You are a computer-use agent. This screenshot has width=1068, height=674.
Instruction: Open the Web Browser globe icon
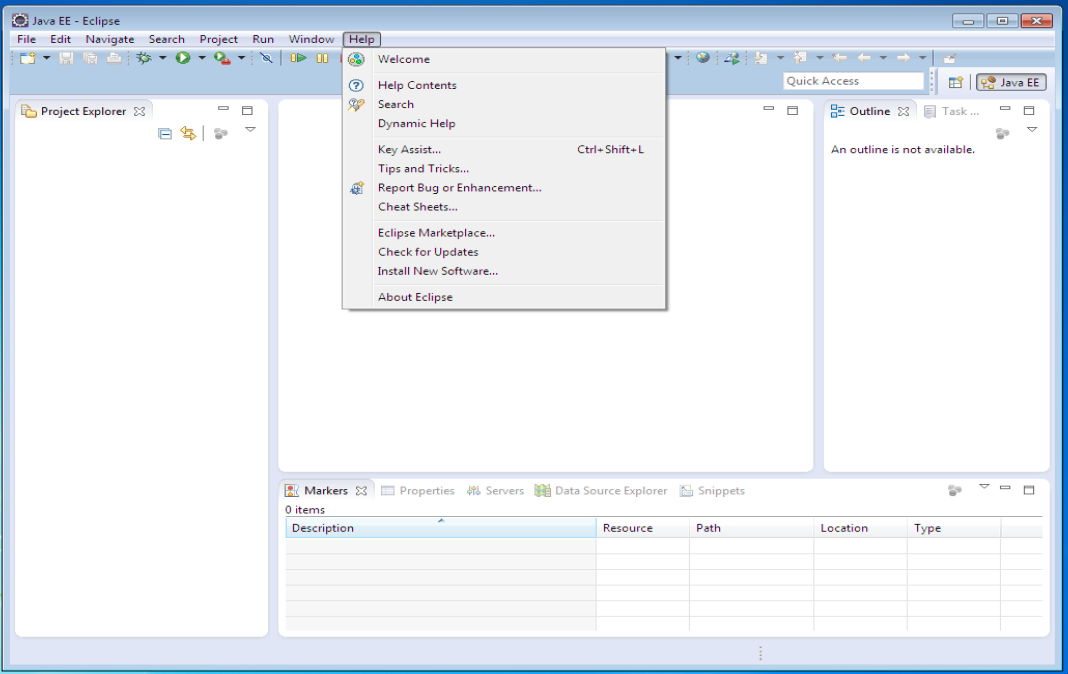[x=703, y=59]
